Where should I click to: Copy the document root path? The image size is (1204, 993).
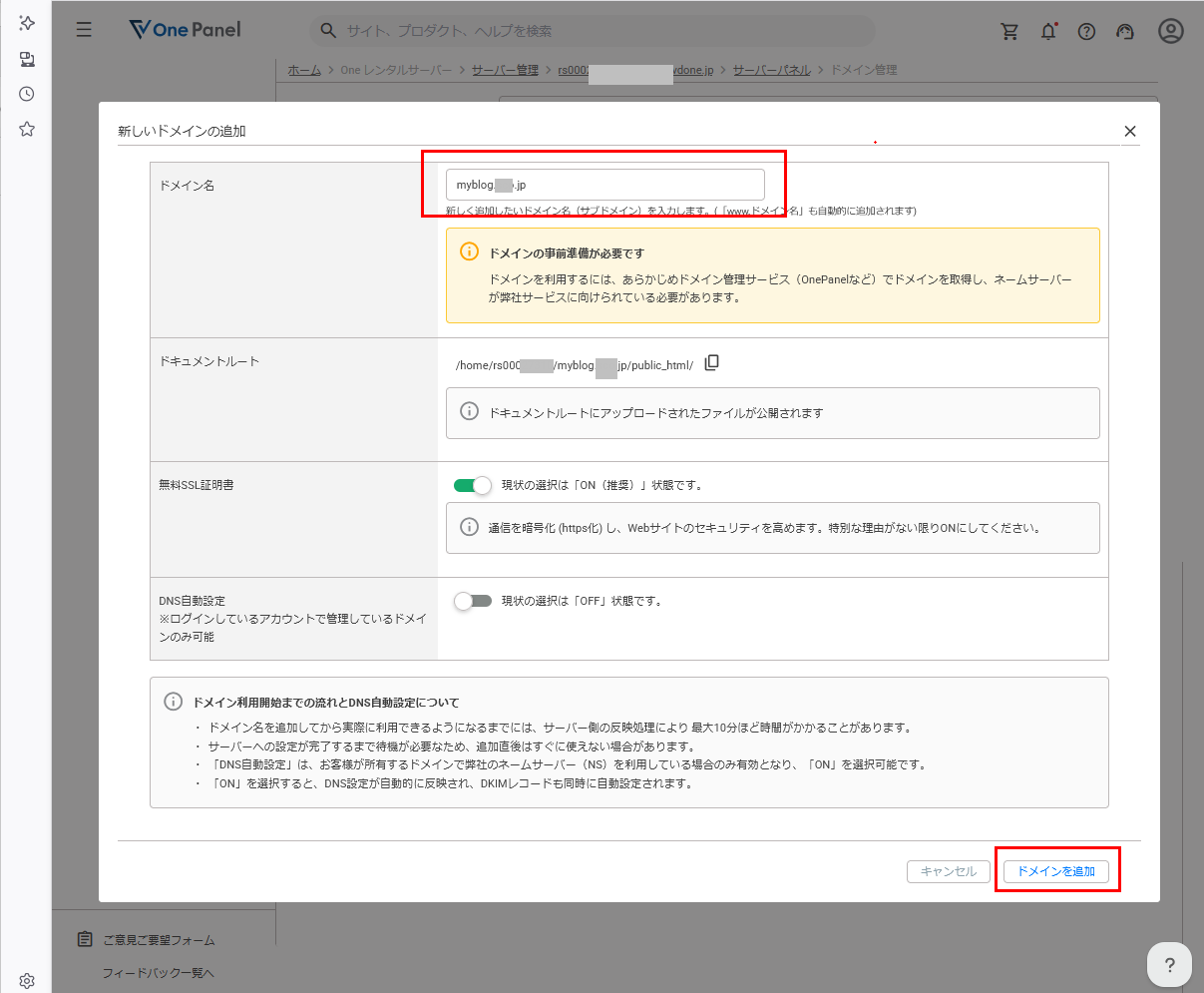[x=711, y=363]
